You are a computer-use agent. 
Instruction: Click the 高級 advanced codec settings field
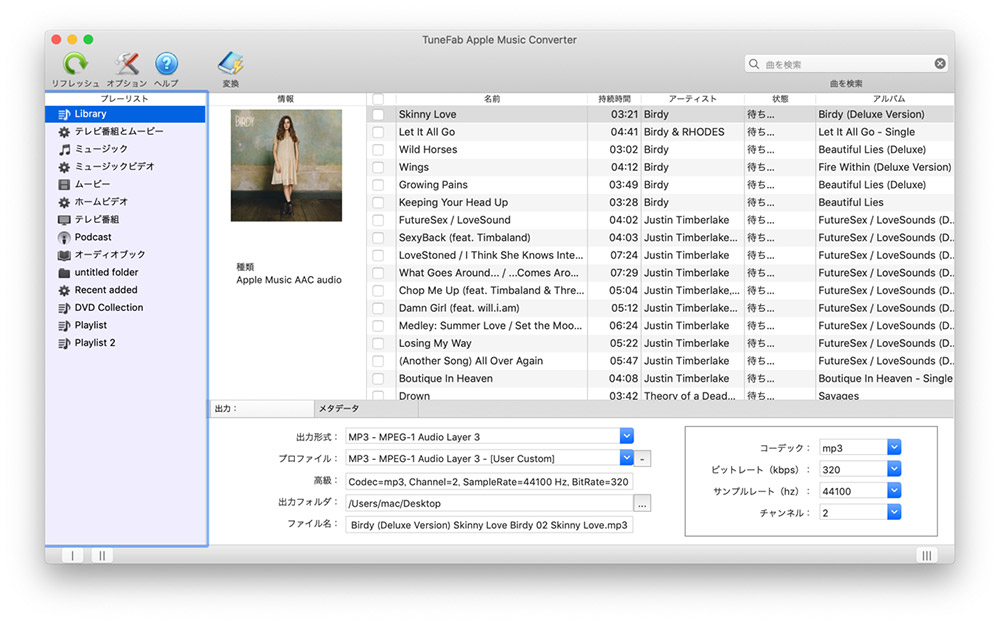pos(489,482)
